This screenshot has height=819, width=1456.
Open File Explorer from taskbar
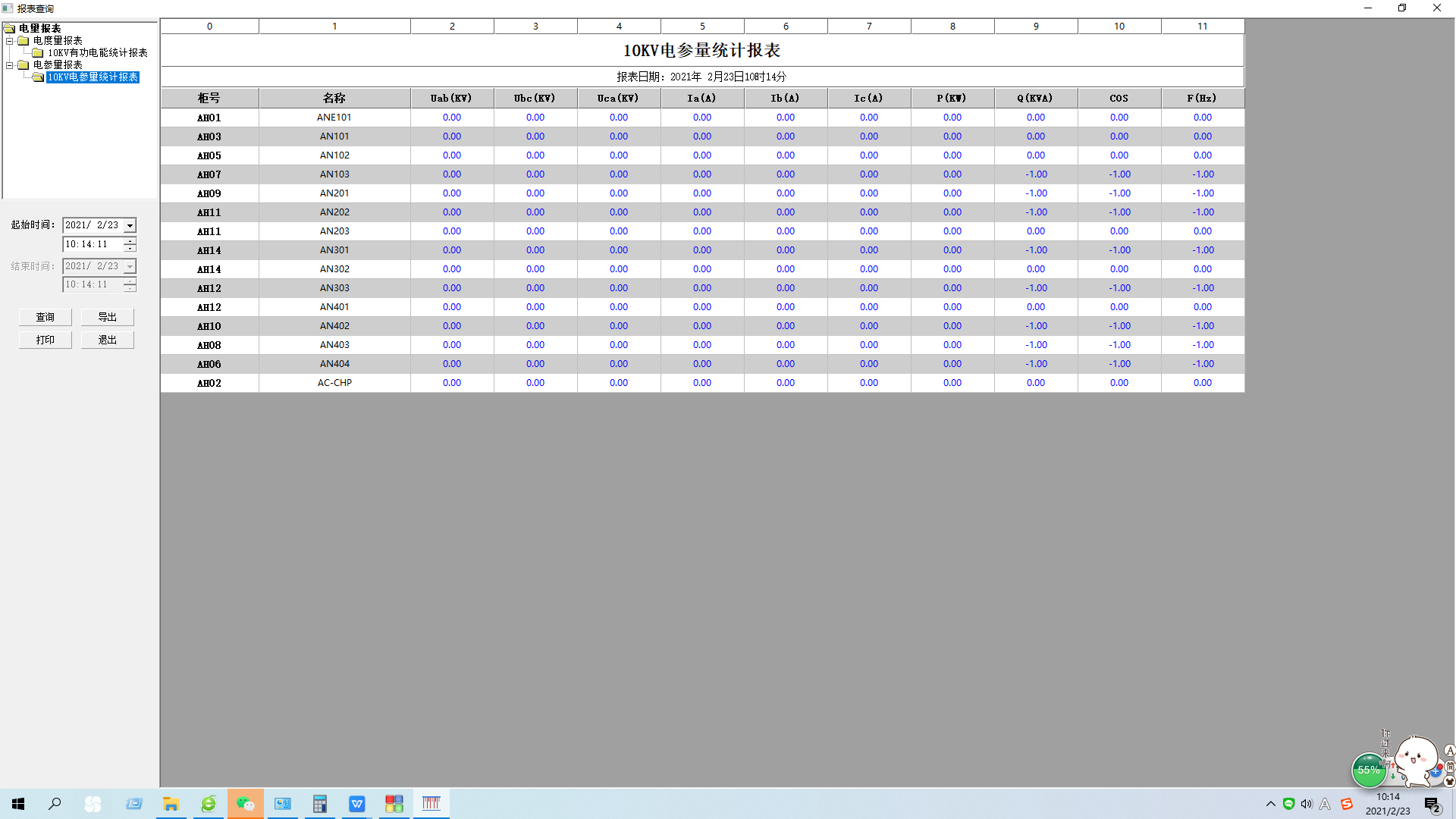171,804
